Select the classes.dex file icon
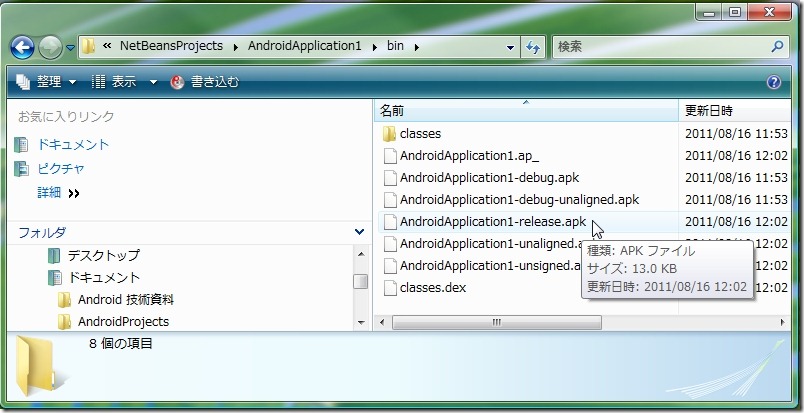This screenshot has height=413, width=804. click(389, 288)
